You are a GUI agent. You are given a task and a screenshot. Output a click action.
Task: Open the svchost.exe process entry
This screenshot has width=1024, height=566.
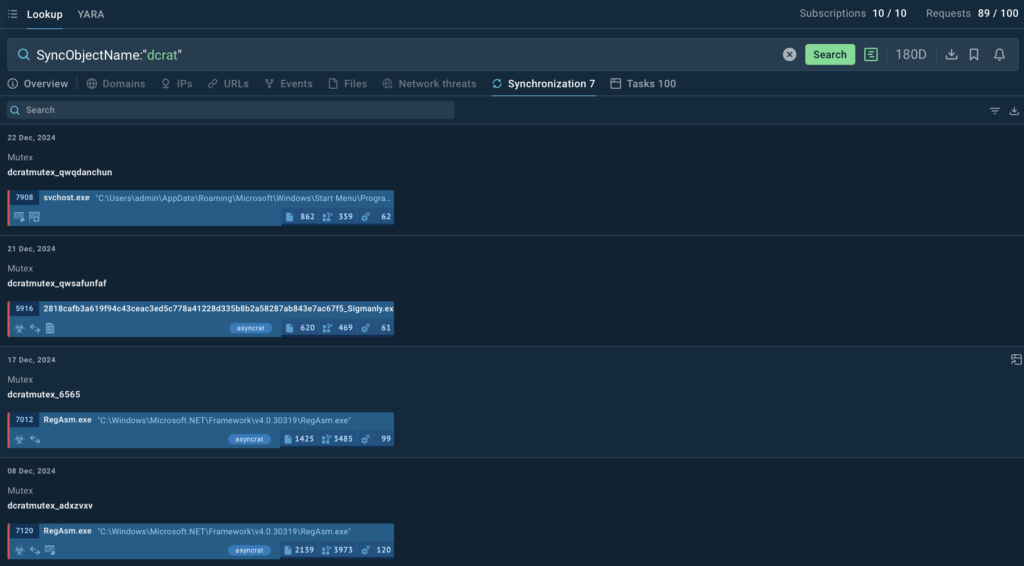[66, 198]
